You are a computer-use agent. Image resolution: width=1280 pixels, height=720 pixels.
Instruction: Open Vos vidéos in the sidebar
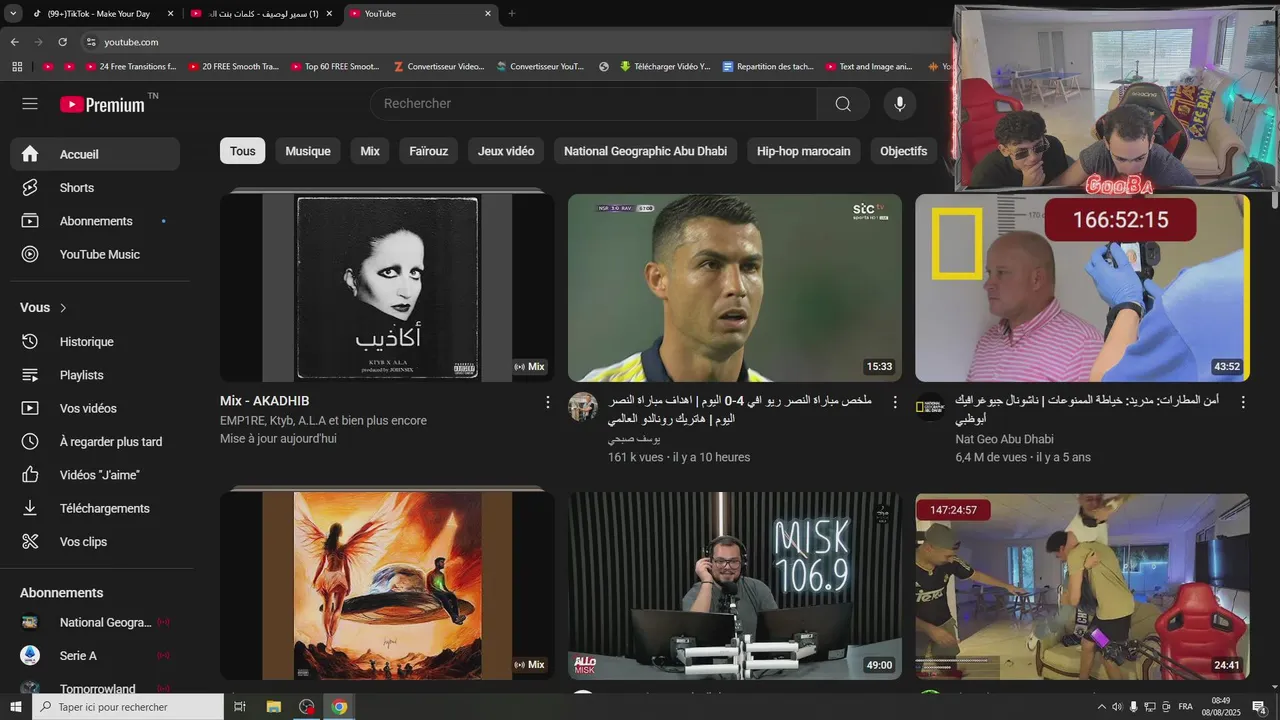point(95,408)
